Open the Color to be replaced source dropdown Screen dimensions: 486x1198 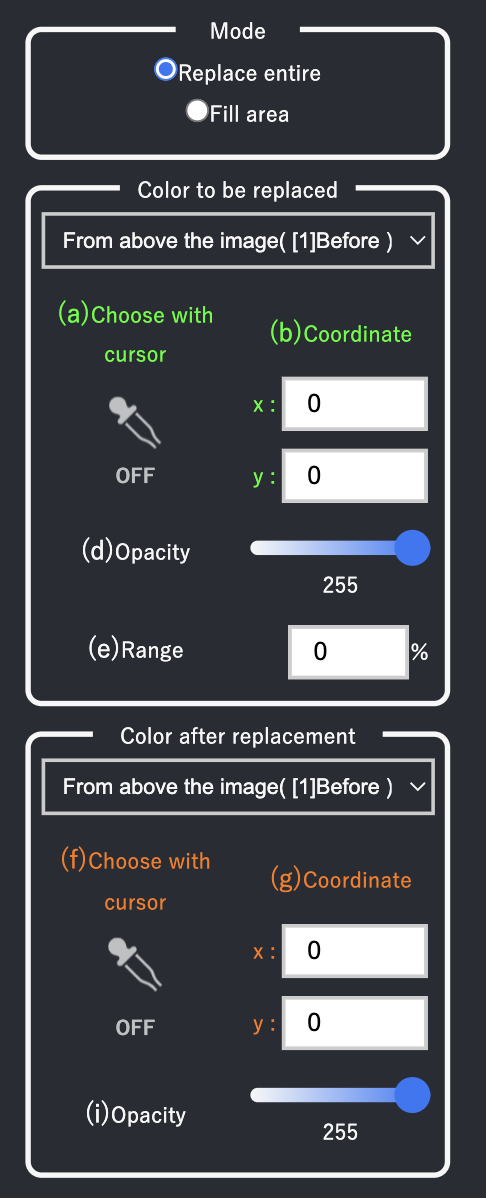238,241
